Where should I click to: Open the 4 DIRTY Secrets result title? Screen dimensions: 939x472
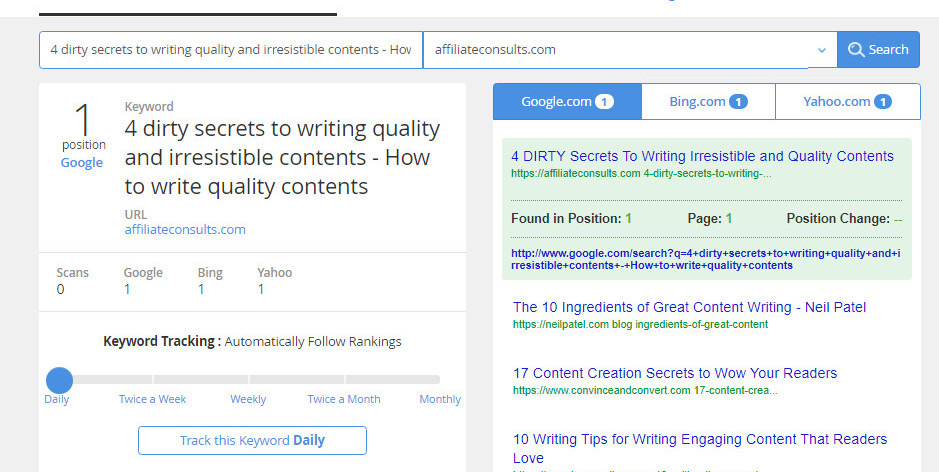pos(702,156)
